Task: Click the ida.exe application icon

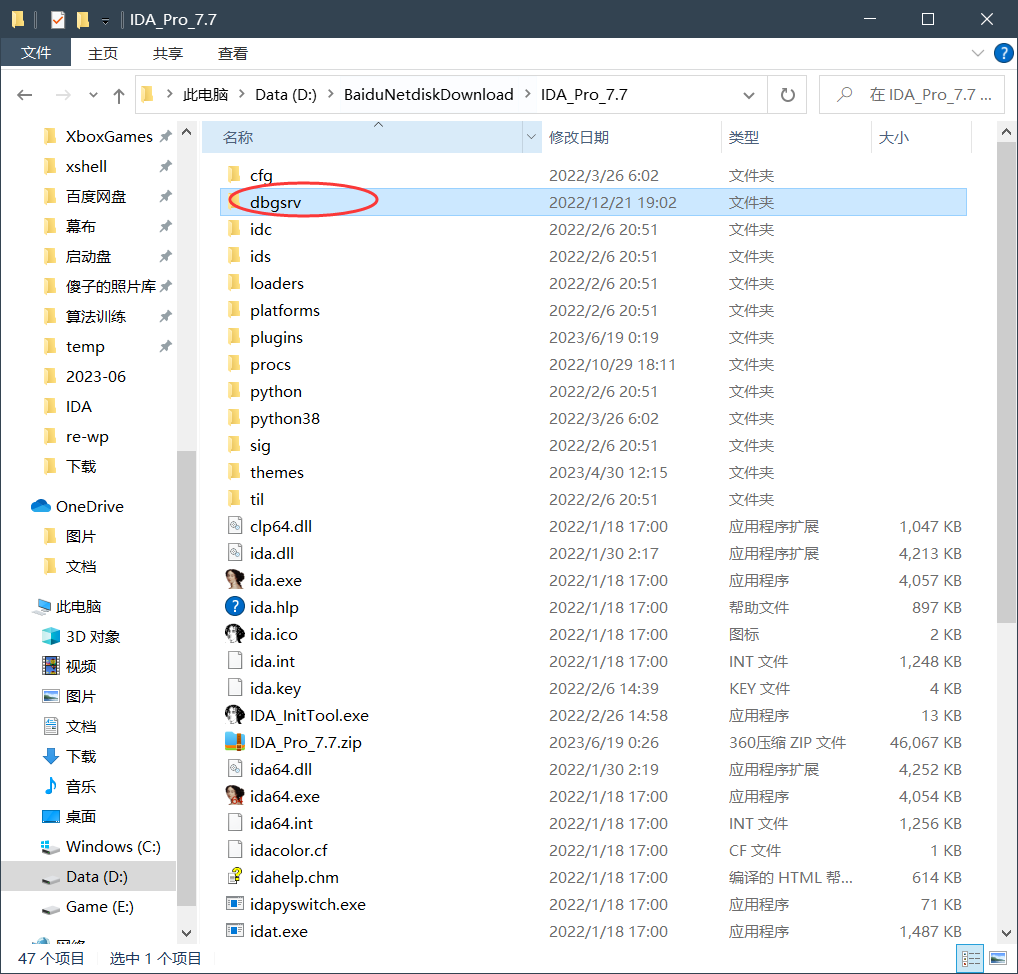Action: (234, 580)
